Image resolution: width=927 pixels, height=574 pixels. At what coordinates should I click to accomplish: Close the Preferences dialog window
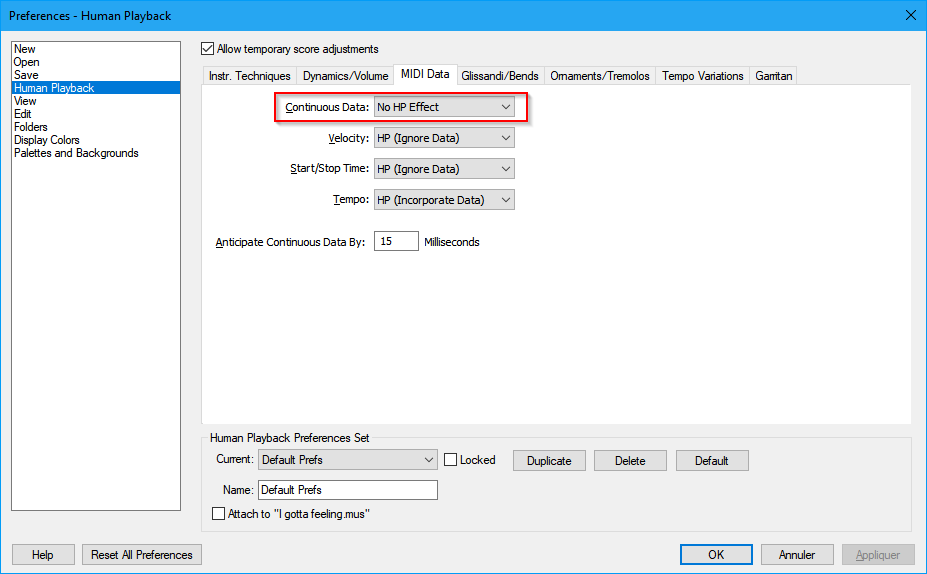[x=909, y=15]
